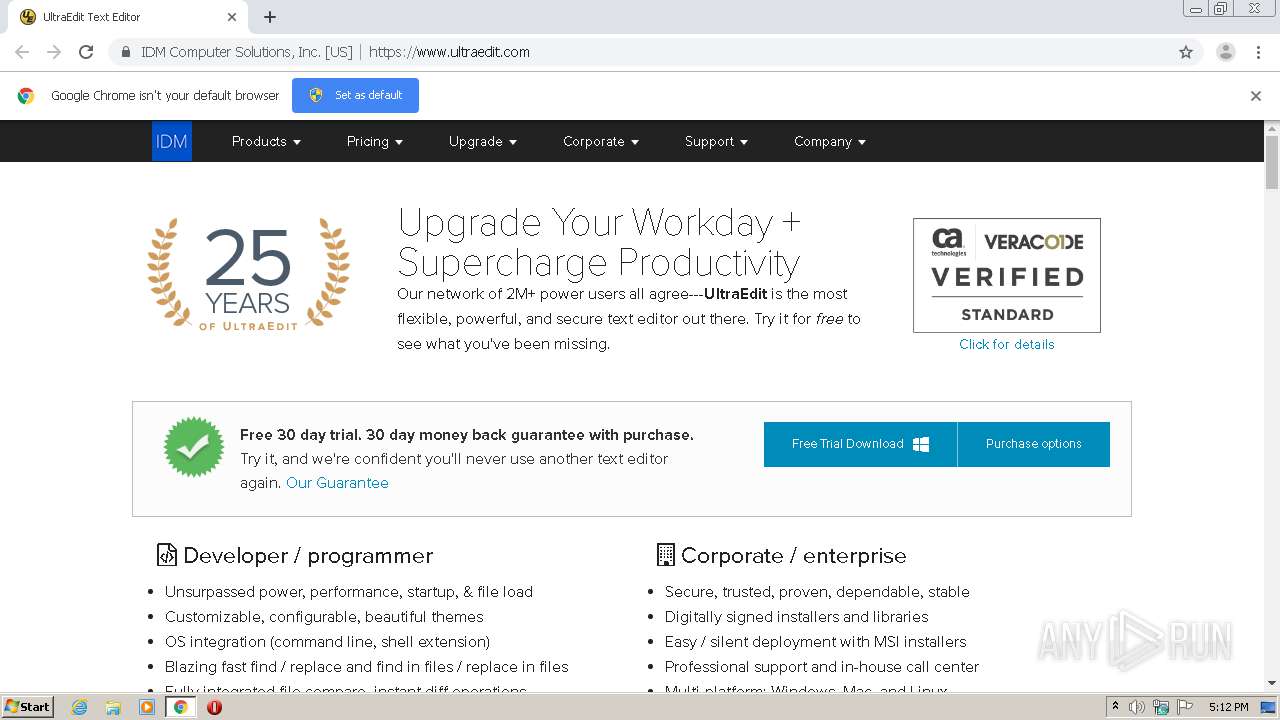The height and width of the screenshot is (720, 1280).
Task: Show hidden tray icons arrow
Action: (x=1115, y=707)
